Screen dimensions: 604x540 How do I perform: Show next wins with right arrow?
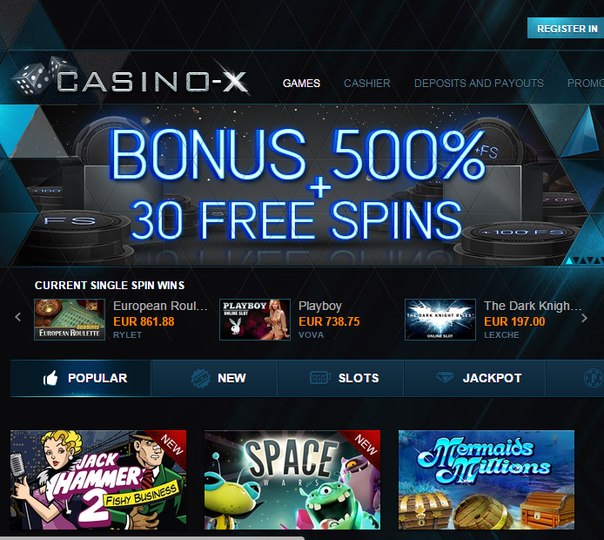pos(584,318)
